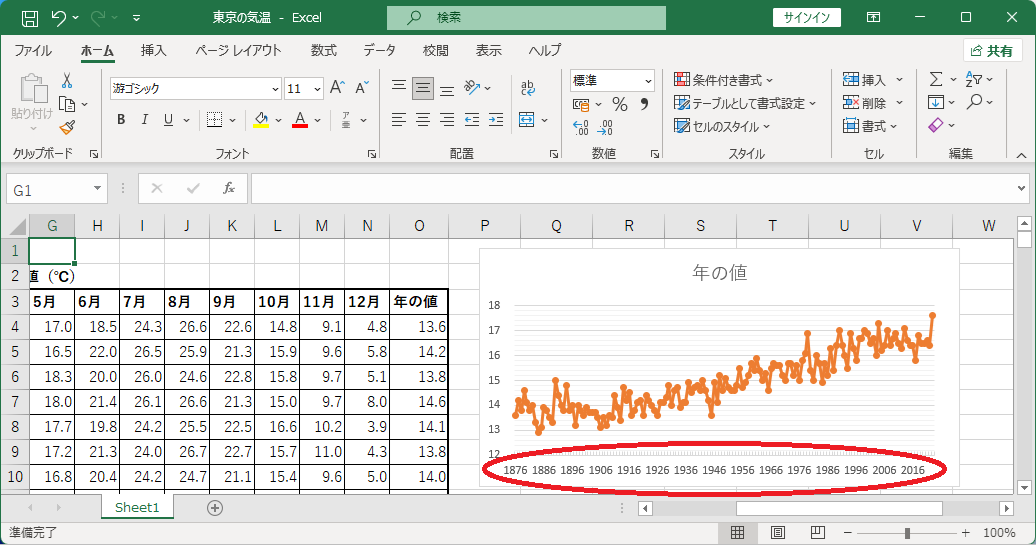Merge and center cells icon

527,120
